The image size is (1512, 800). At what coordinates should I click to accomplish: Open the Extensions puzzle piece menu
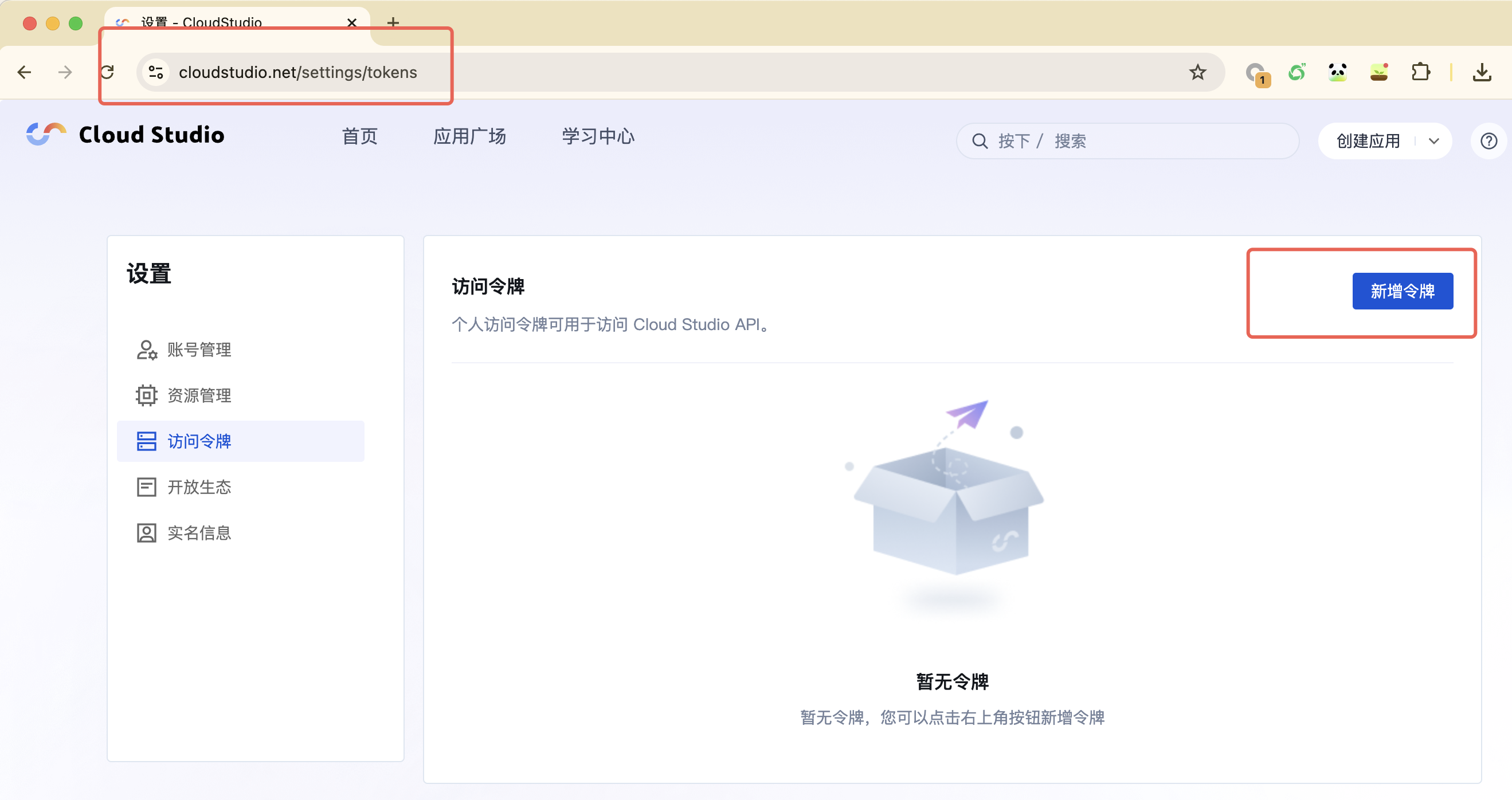coord(1420,72)
